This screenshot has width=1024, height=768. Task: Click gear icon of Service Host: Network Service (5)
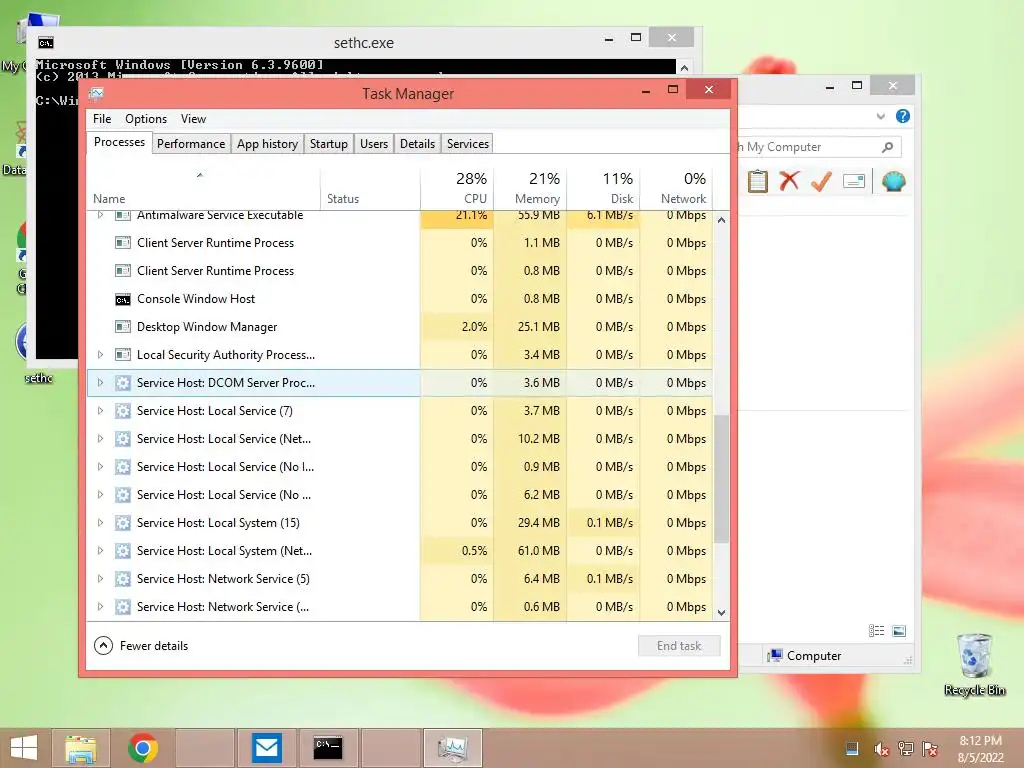[x=123, y=579]
